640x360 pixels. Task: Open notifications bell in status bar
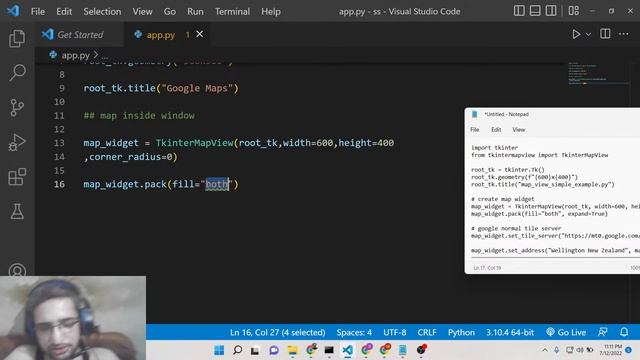click(x=624, y=332)
